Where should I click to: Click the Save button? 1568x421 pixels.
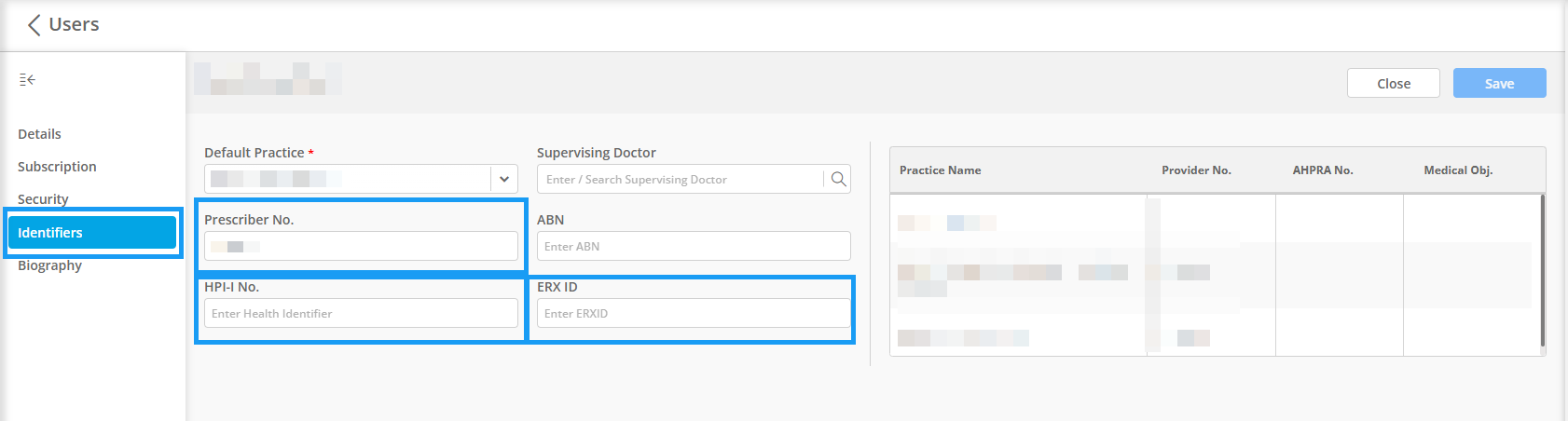(1499, 83)
